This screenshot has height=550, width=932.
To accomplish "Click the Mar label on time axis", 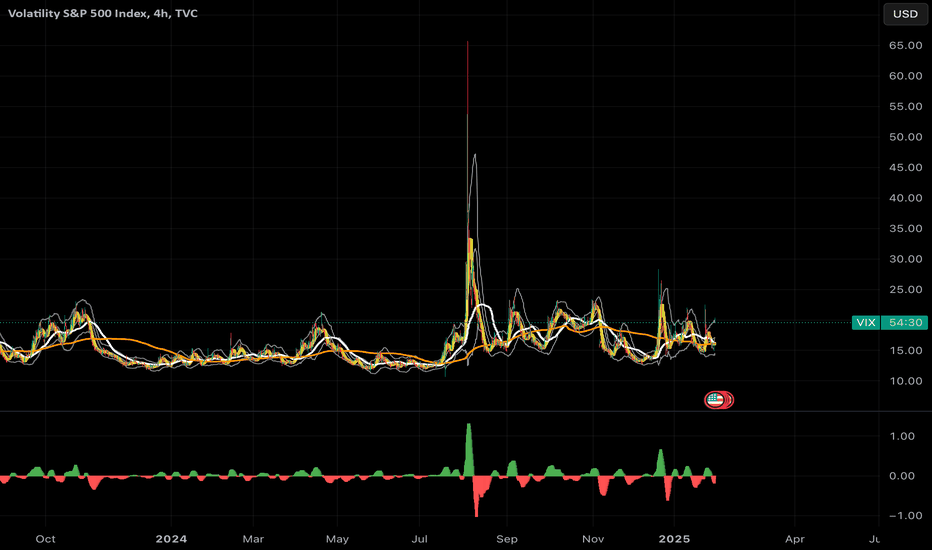I will click(x=253, y=539).
